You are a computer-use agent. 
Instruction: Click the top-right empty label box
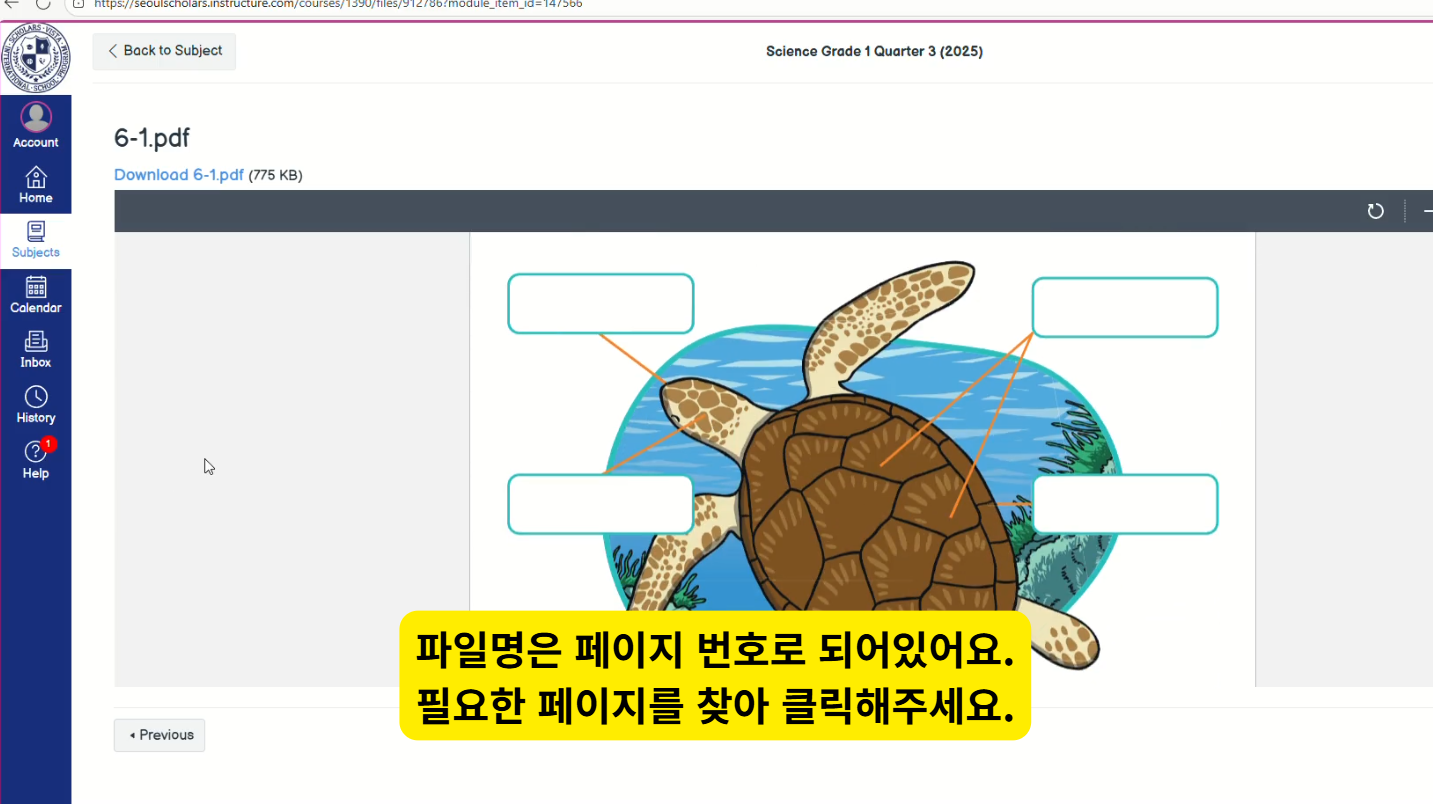coord(1124,308)
